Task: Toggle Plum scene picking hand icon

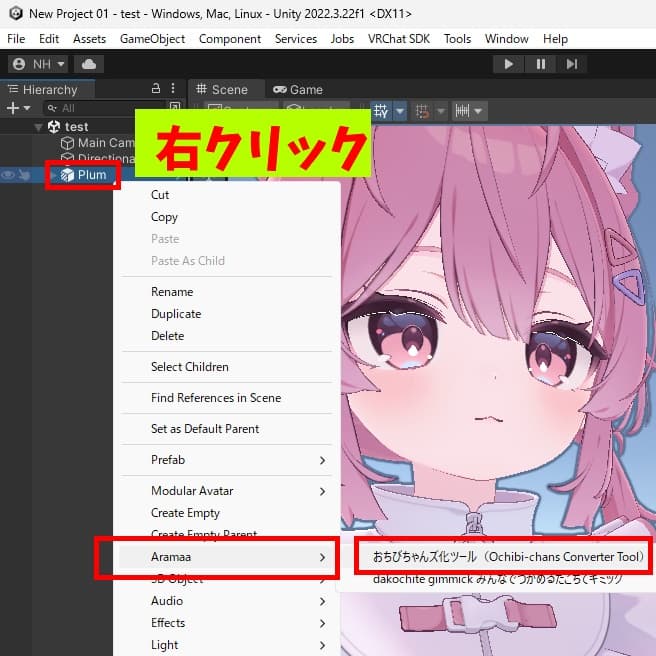Action: click(x=24, y=174)
